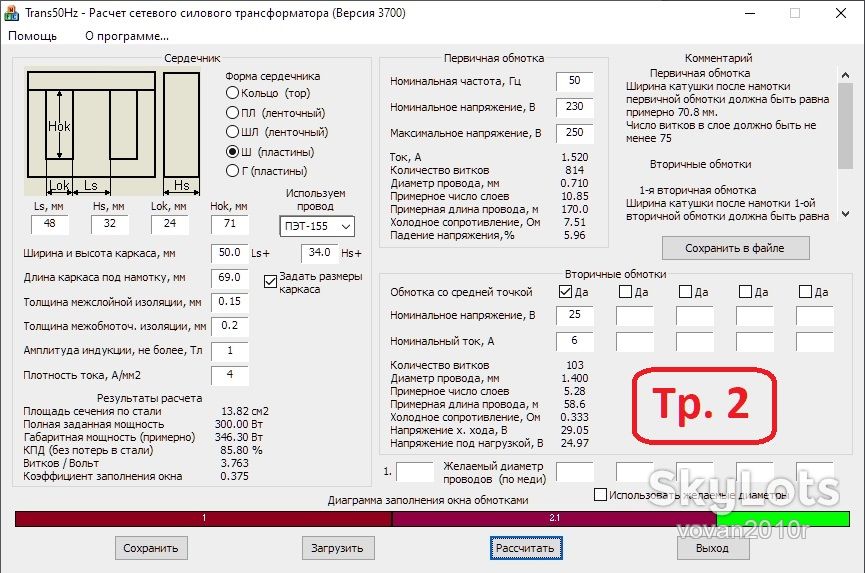Click green free-space segment in fill diagram
865x573 pixels.
pyautogui.click(x=783, y=518)
